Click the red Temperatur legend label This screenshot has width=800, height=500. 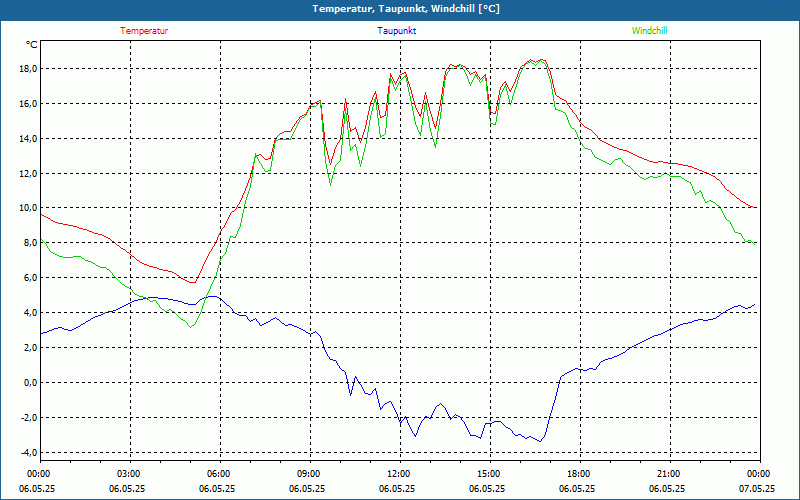coord(144,31)
